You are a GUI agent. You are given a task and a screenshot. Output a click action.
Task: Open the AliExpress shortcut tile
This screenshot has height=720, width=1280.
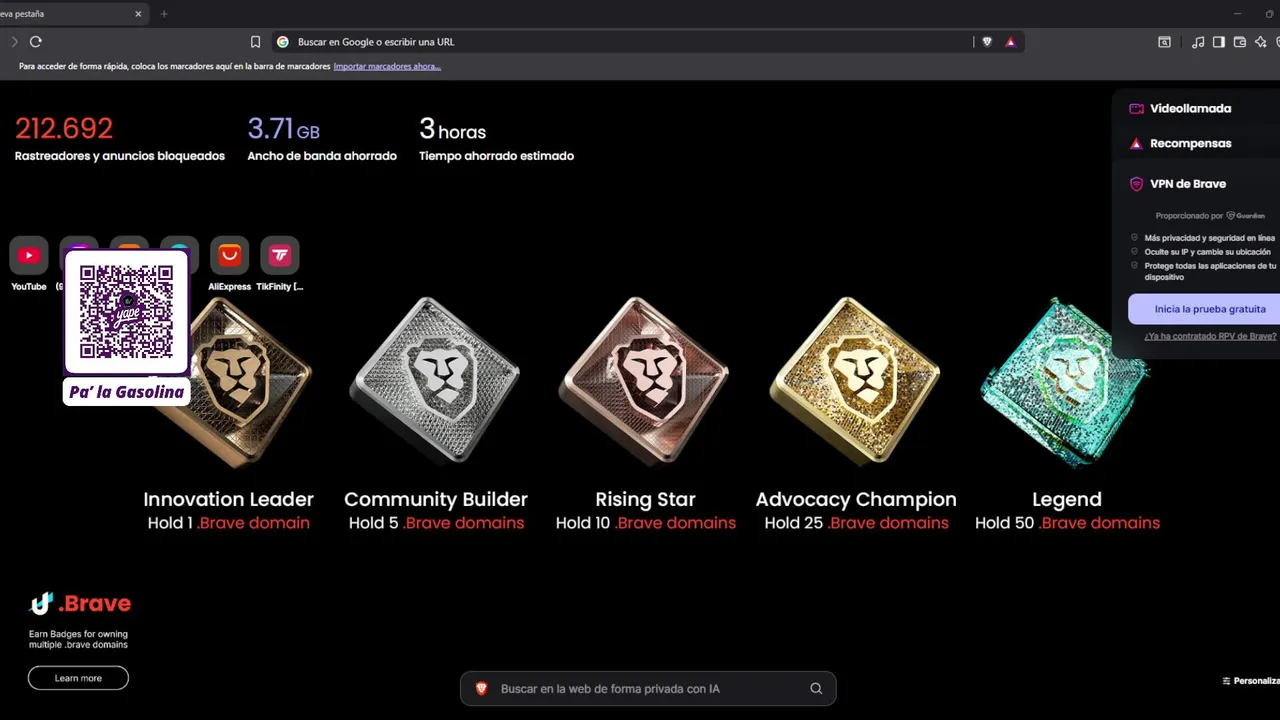click(229, 264)
